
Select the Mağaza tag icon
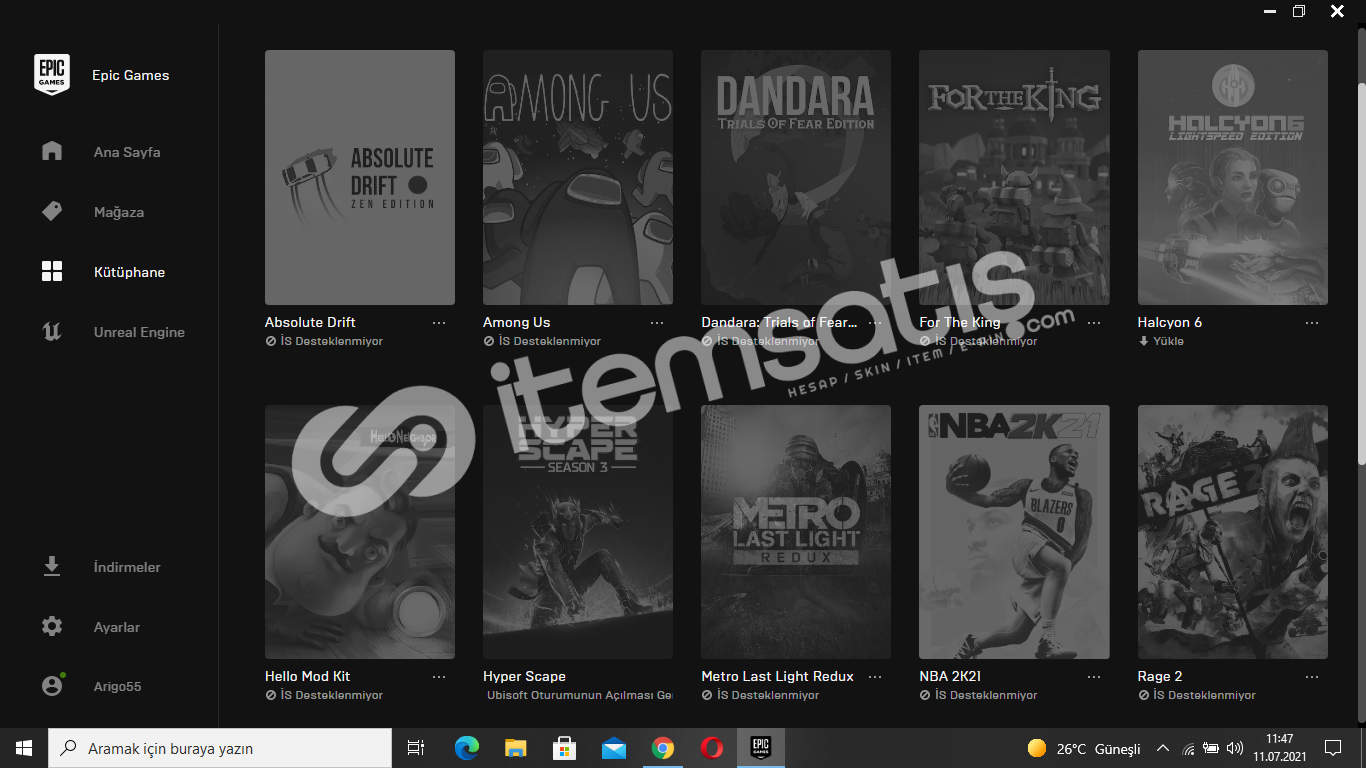pyautogui.click(x=52, y=211)
